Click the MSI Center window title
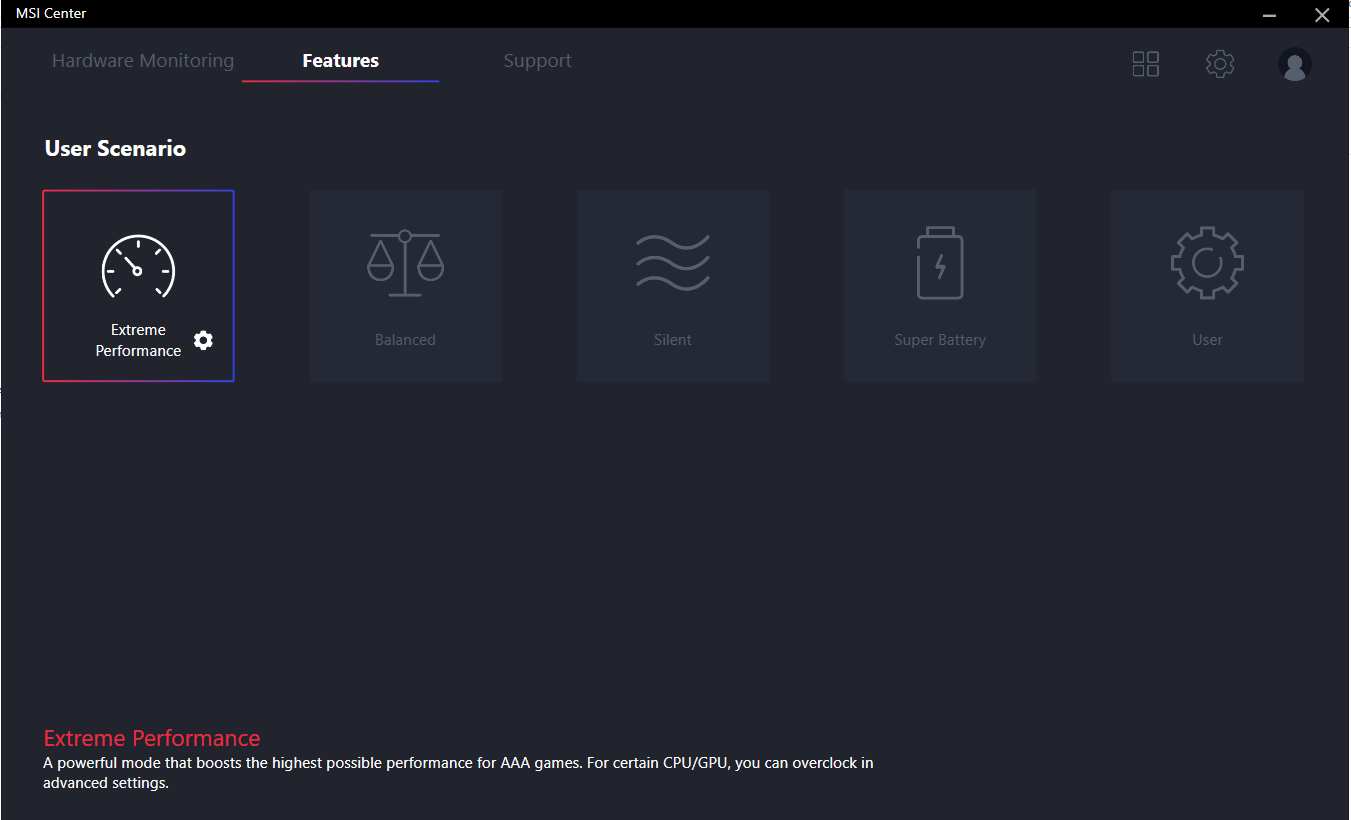The width and height of the screenshot is (1351, 820). tap(51, 13)
